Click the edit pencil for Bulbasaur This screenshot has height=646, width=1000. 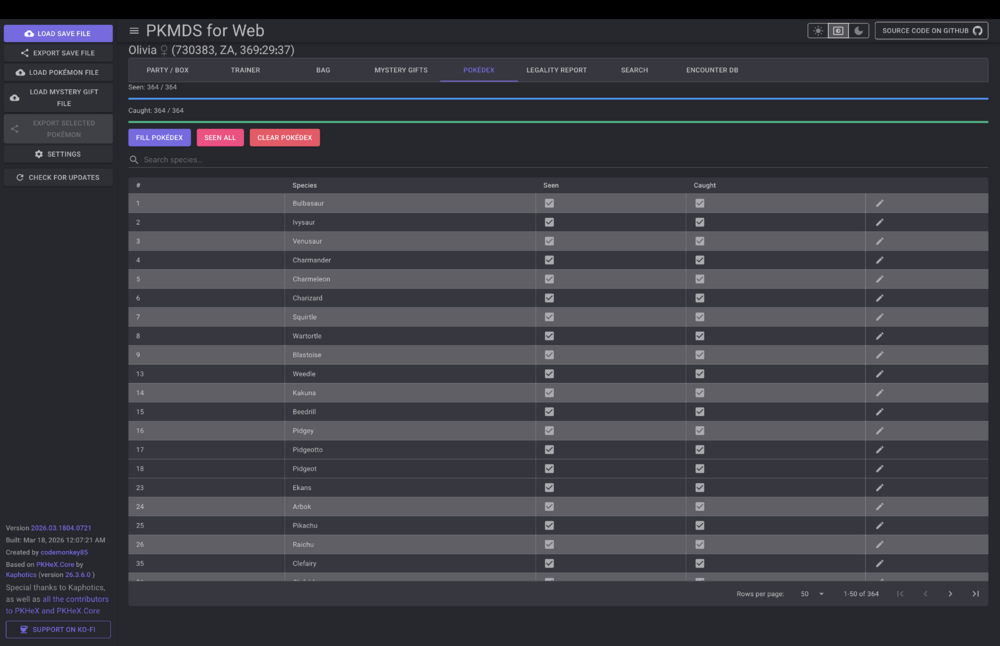point(880,203)
